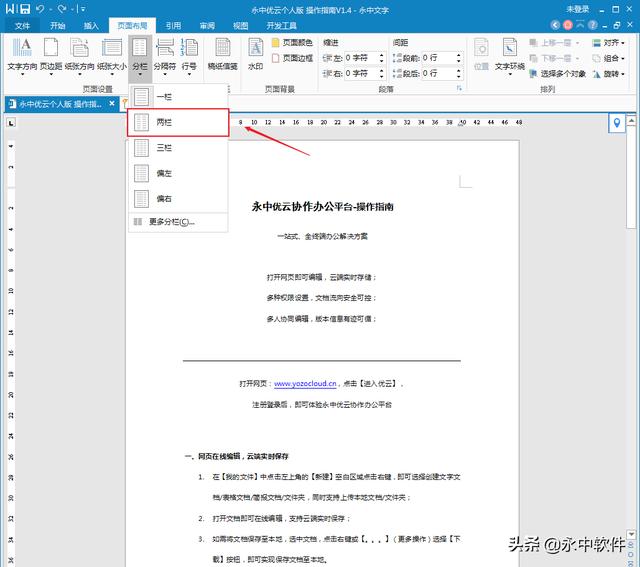This screenshot has width=640, height=567.
Task: Switch to the 审阅 tab
Action: pyautogui.click(x=207, y=26)
